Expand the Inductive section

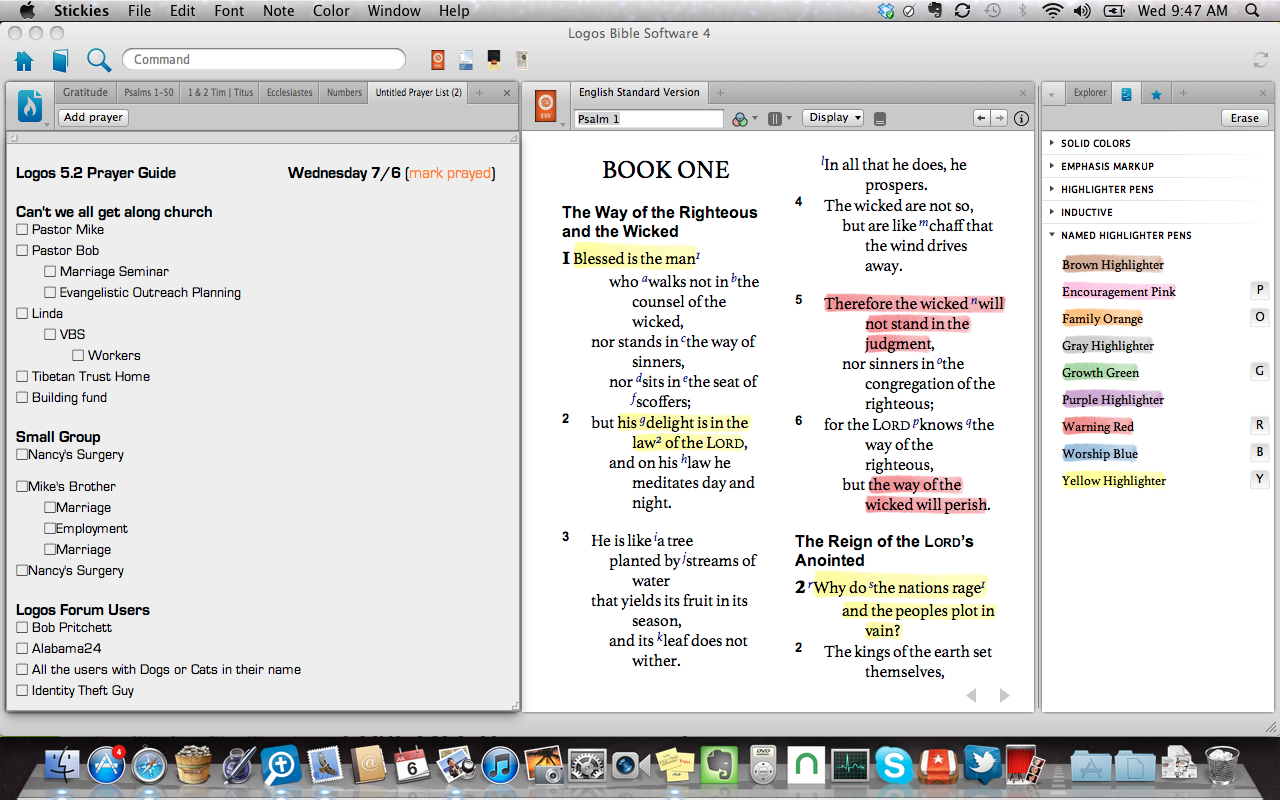coord(1052,212)
